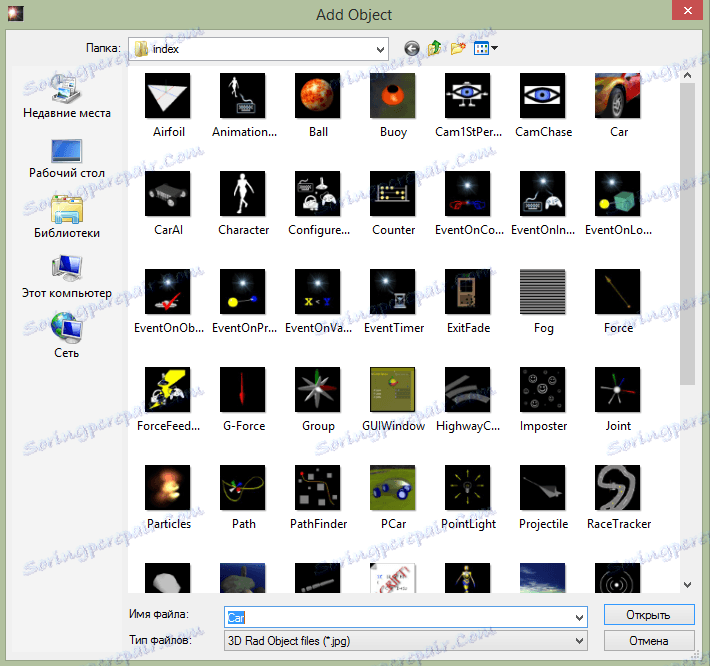Screen dimensions: 710x666
Task: Select the EventOnPr... object icon
Action: [242, 292]
